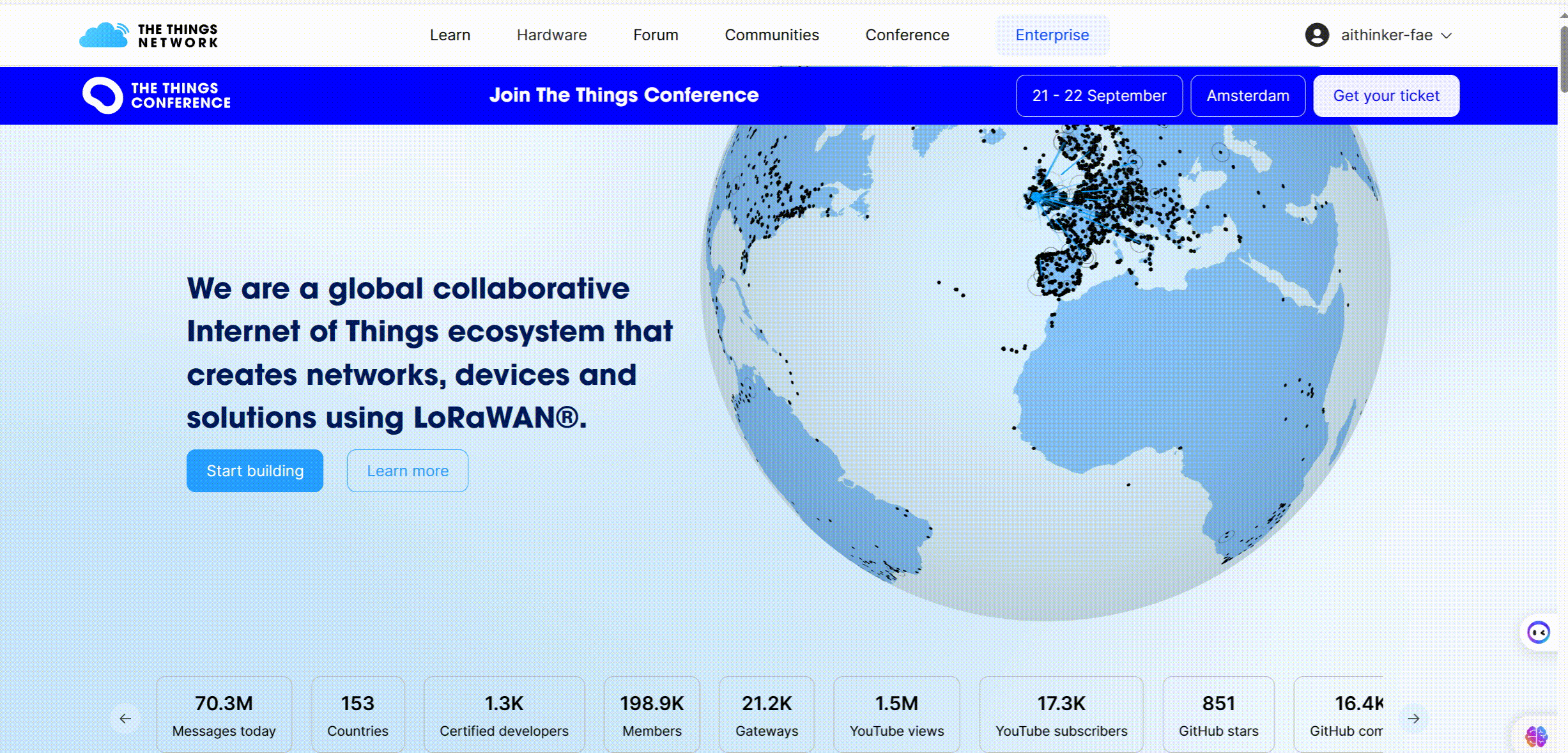Open the Conference navigation link
Image resolution: width=1568 pixels, height=753 pixels.
pos(907,35)
